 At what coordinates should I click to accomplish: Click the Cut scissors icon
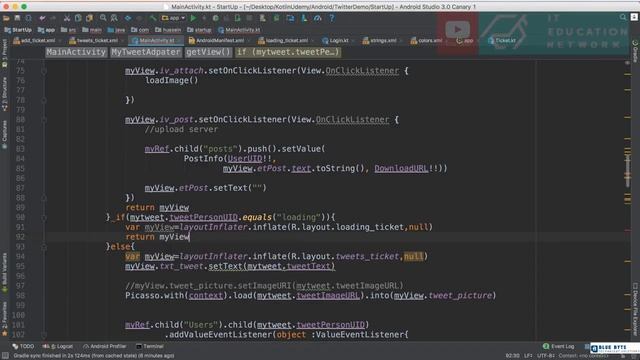coord(67,18)
